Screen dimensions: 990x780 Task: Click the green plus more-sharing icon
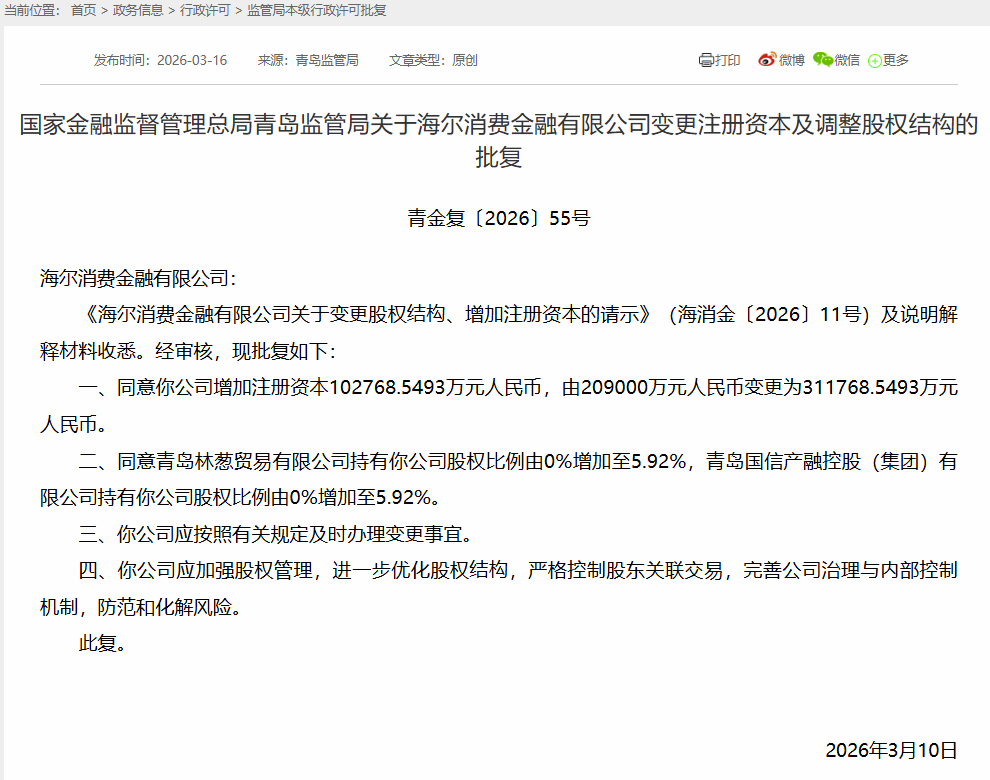pyautogui.click(x=875, y=61)
